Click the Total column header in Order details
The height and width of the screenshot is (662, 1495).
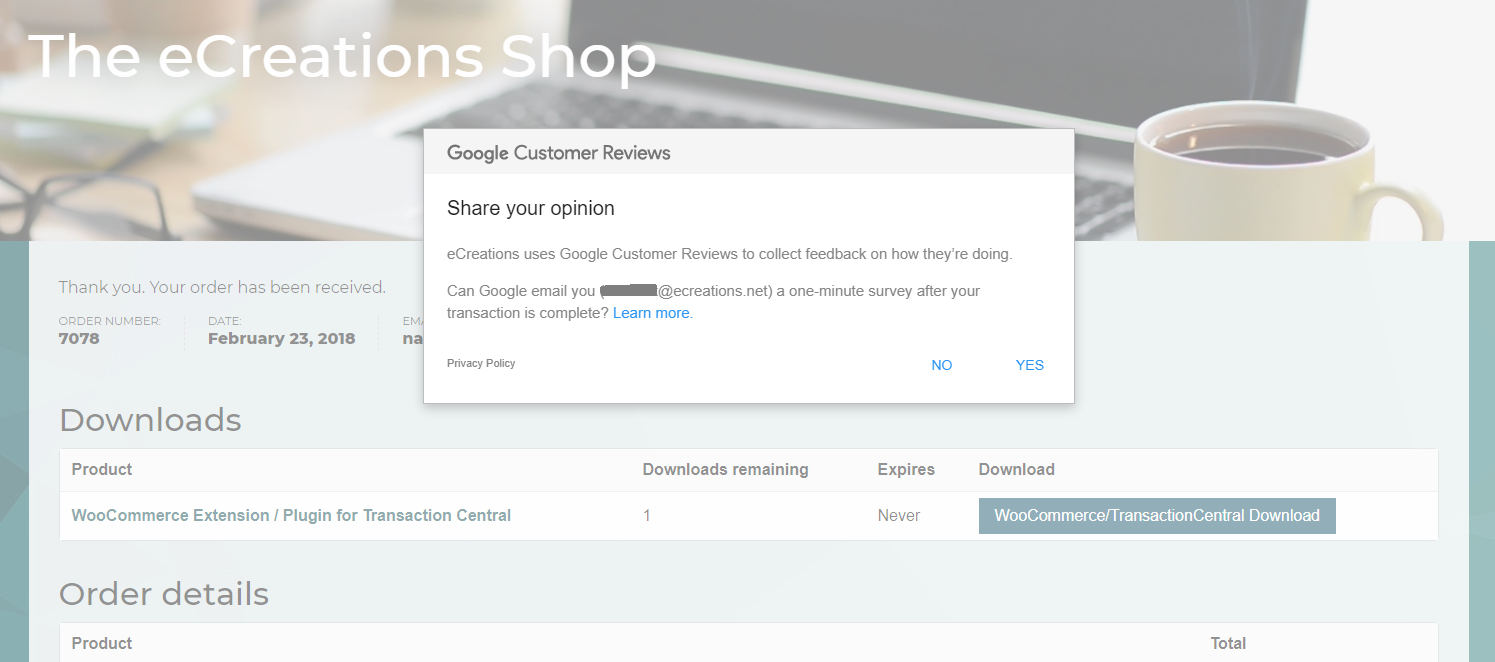[1228, 643]
